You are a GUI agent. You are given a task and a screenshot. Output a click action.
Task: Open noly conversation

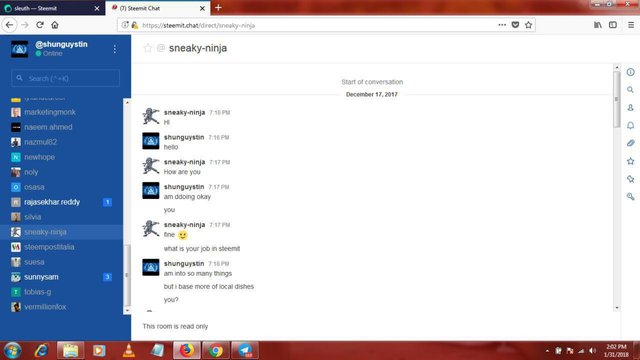(x=61, y=172)
